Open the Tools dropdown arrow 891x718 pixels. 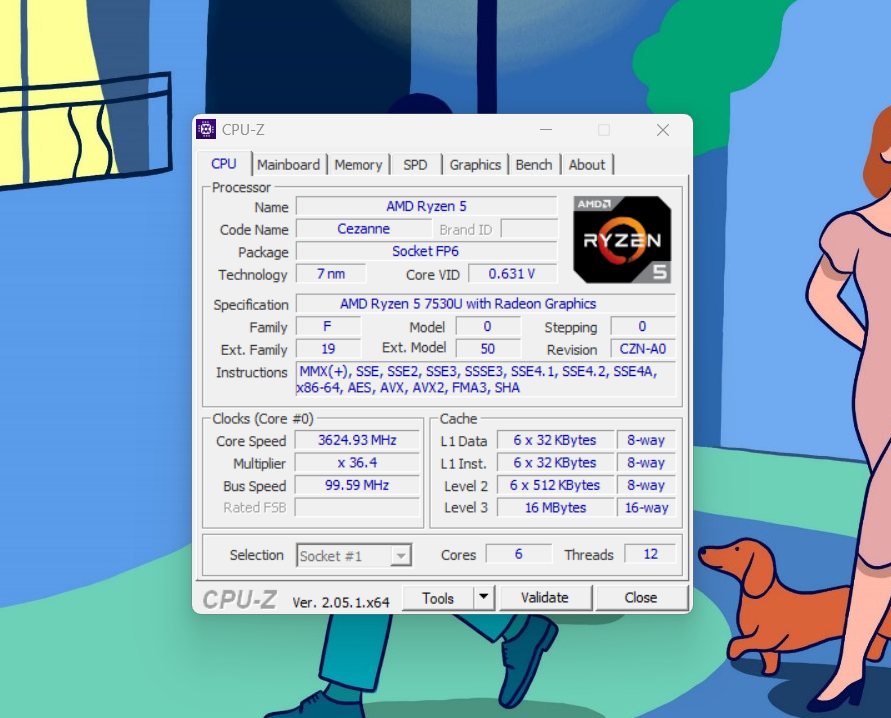pyautogui.click(x=484, y=598)
